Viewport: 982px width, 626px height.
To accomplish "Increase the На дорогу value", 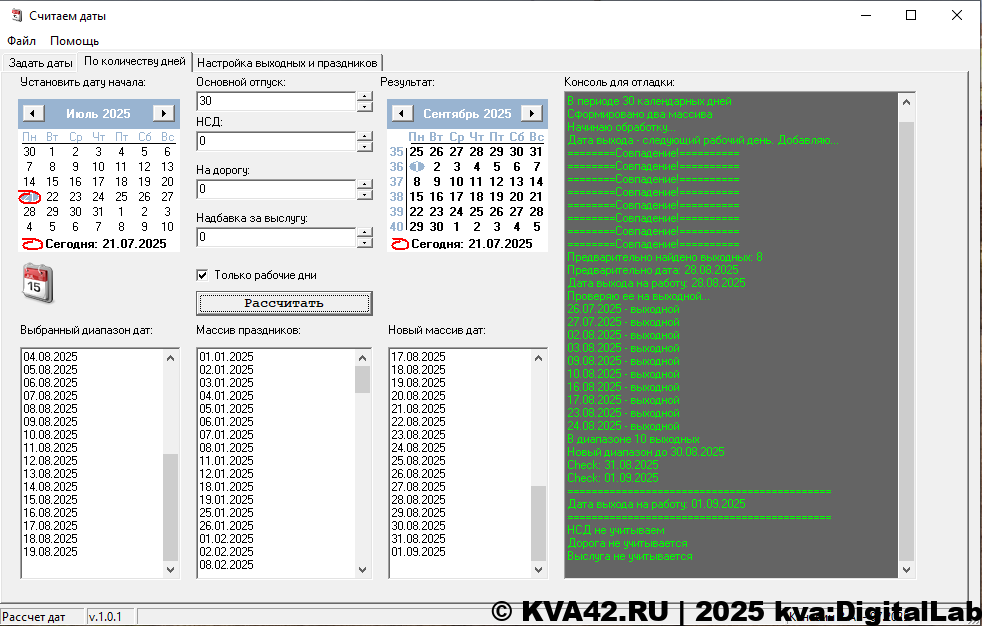I will pyautogui.click(x=365, y=184).
